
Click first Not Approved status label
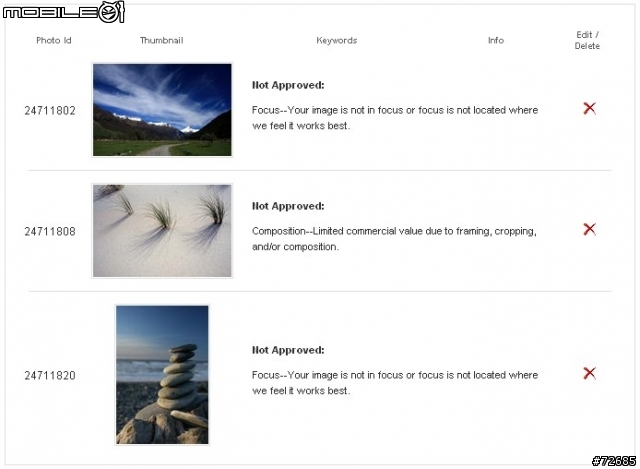click(288, 85)
